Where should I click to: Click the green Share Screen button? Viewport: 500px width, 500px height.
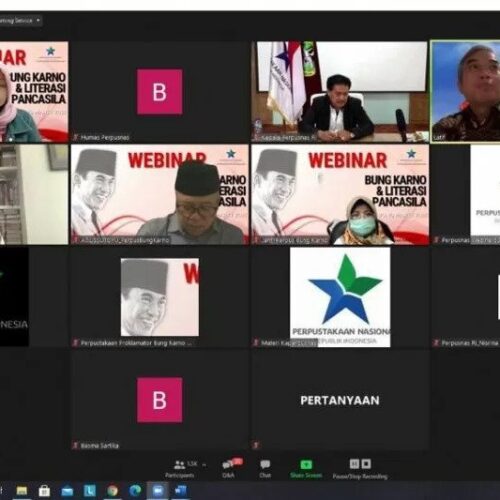click(x=306, y=468)
